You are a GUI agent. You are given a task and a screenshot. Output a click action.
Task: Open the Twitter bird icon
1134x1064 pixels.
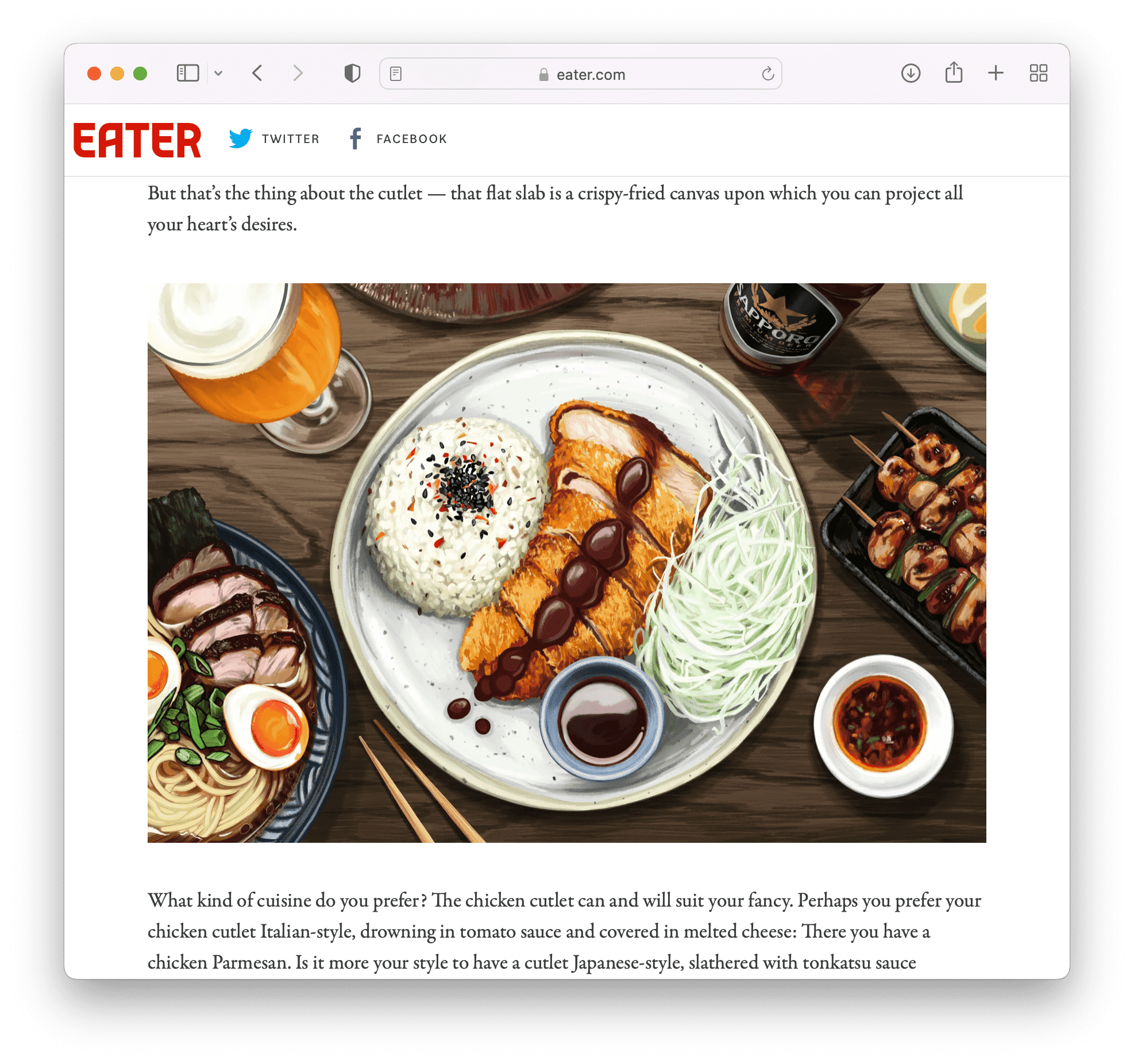click(x=241, y=138)
